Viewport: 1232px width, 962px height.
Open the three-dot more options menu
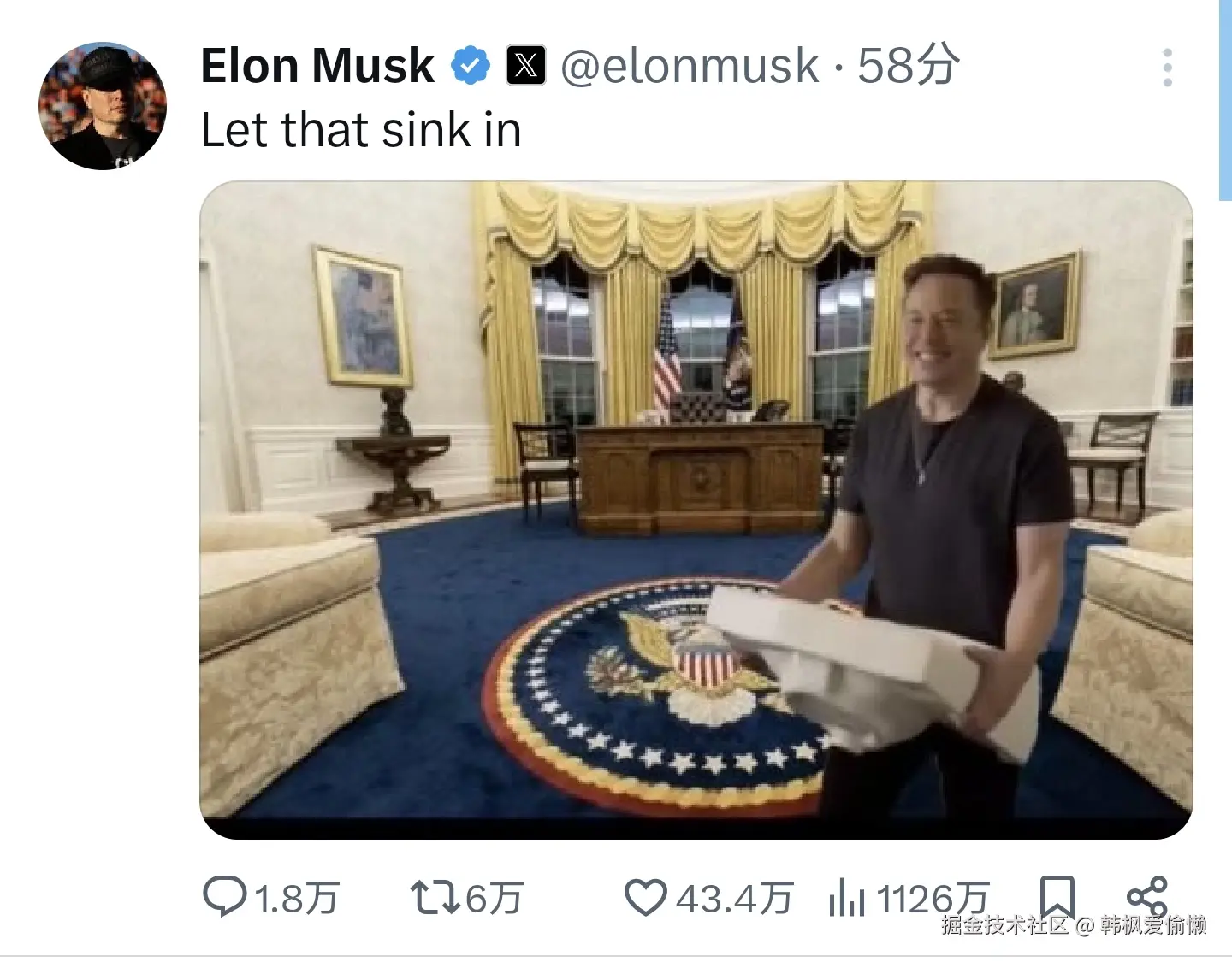[x=1168, y=68]
